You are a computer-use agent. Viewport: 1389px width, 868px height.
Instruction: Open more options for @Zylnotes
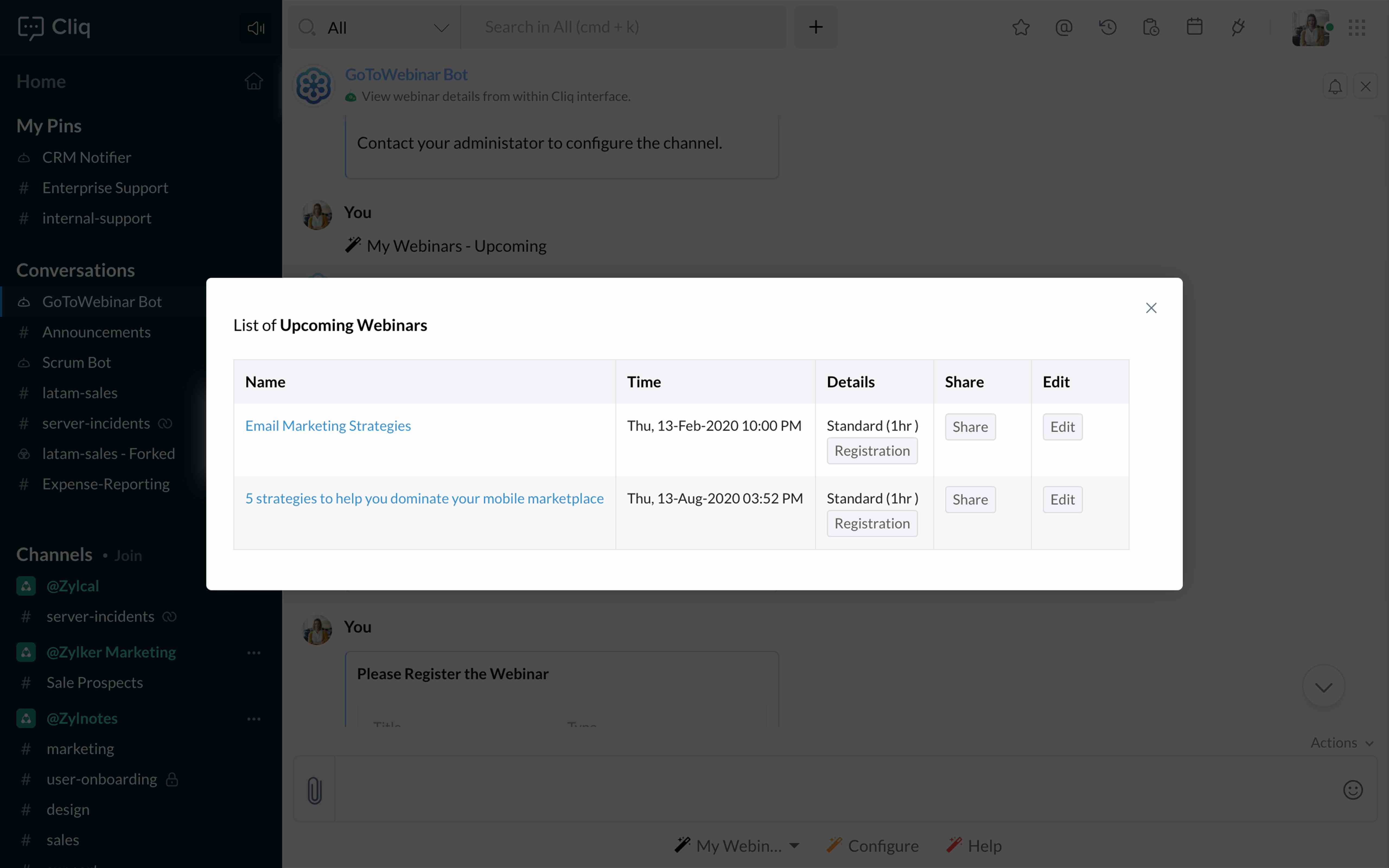click(254, 719)
